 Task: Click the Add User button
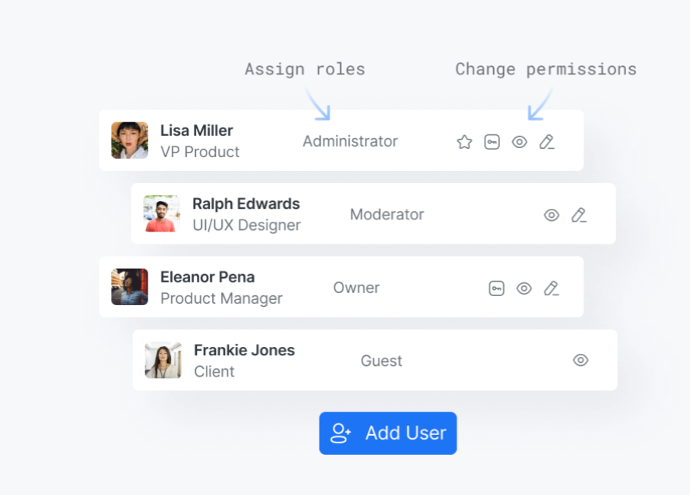(x=388, y=433)
